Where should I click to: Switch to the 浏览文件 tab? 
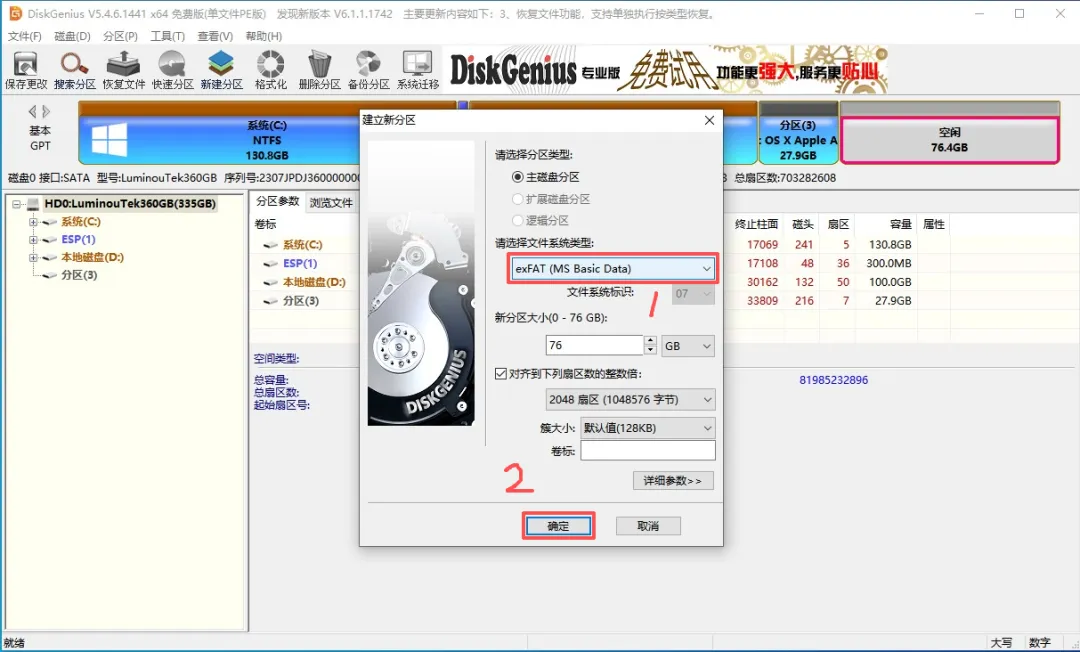click(331, 202)
